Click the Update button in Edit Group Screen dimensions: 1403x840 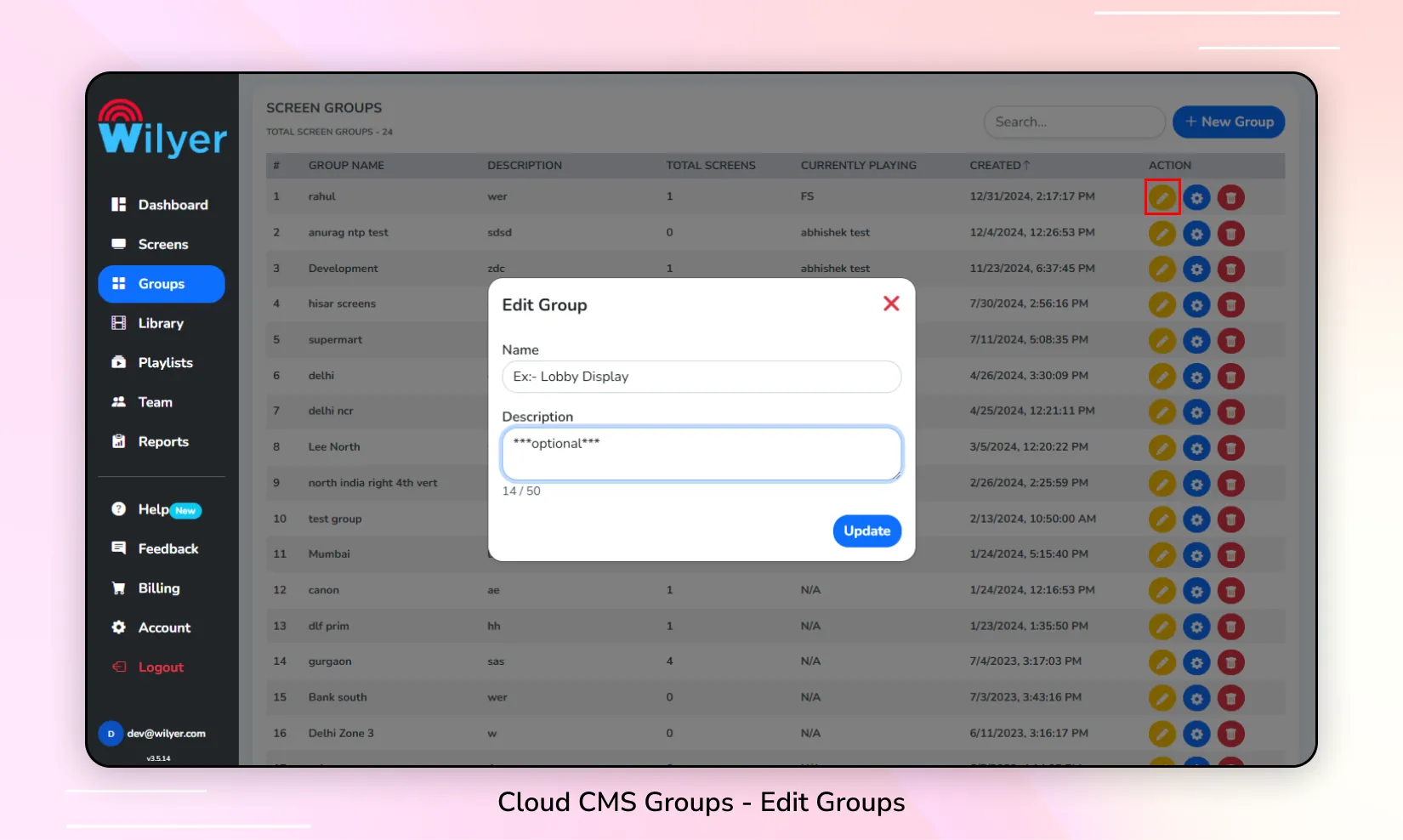pyautogui.click(x=866, y=531)
